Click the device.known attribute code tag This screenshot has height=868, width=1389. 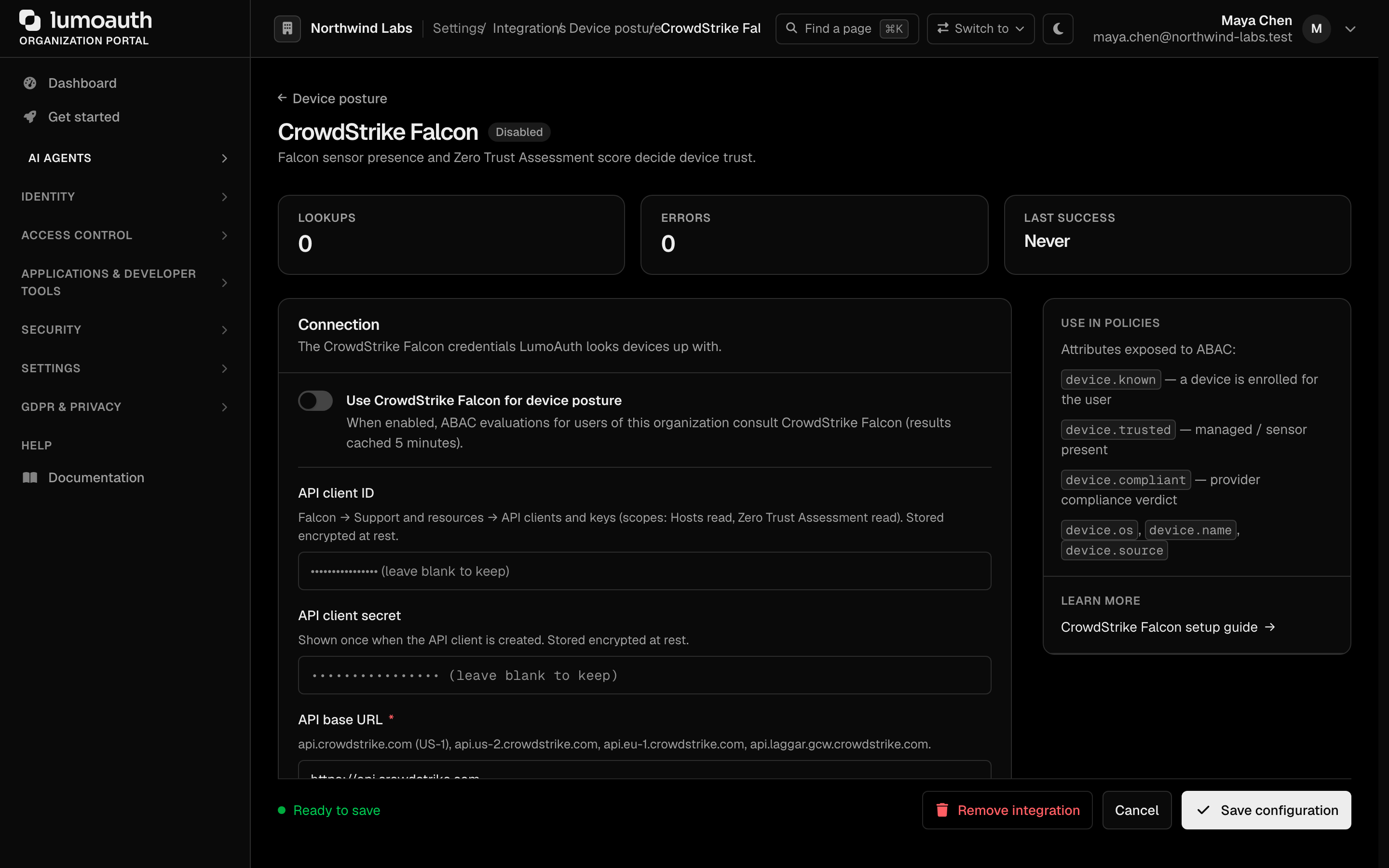[x=1110, y=380]
